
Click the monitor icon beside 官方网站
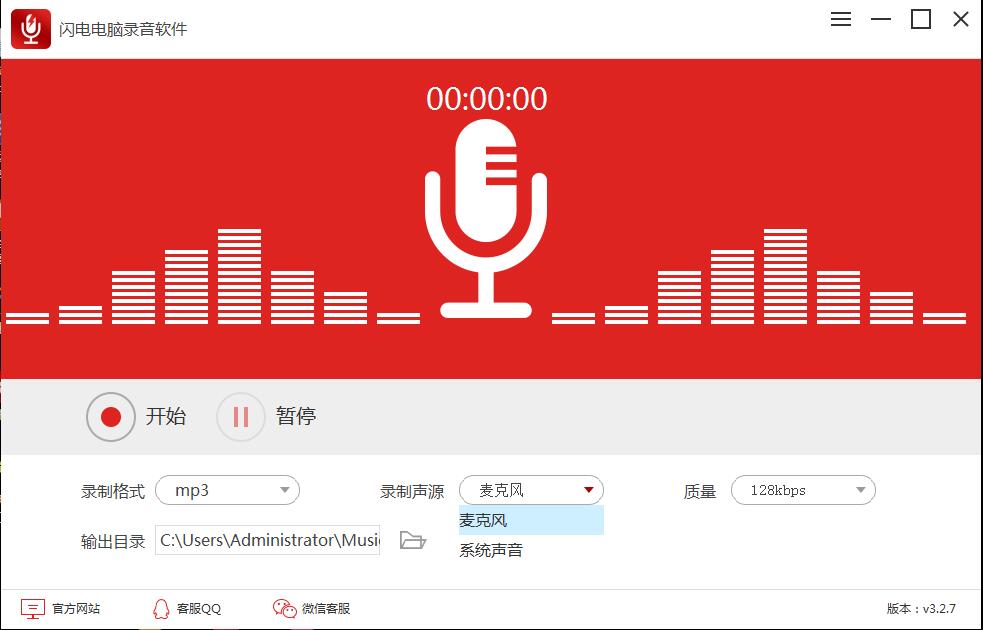33,609
